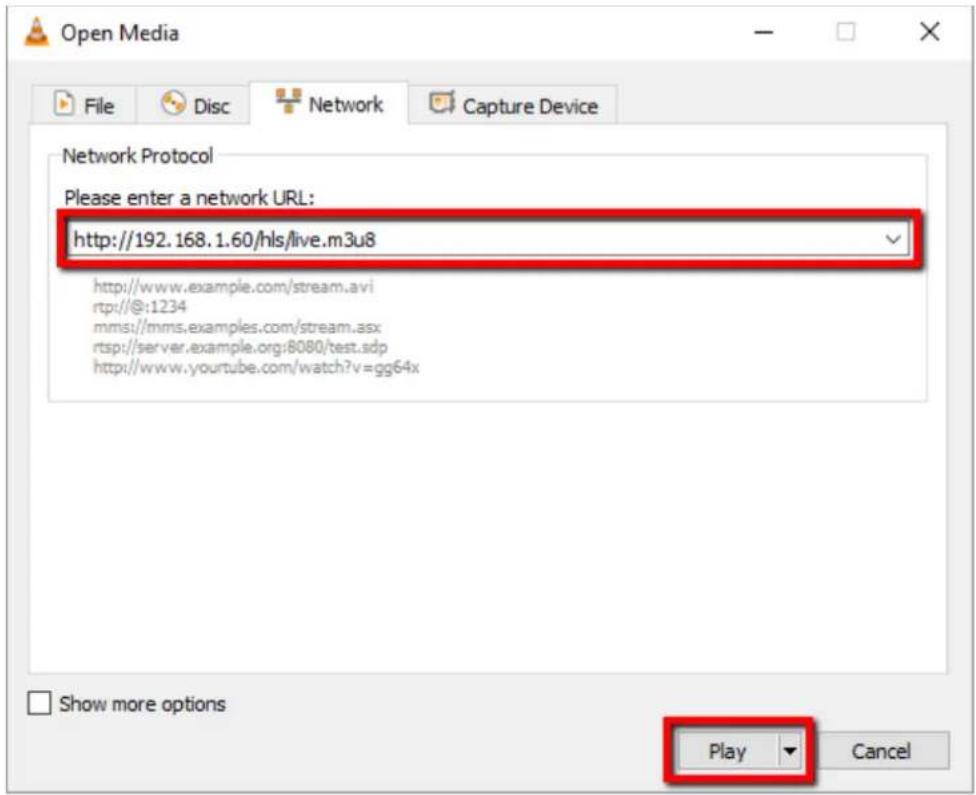Click the VLC cone icon in the title bar
Image resolution: width=976 pixels, height=795 pixels.
pyautogui.click(x=37, y=32)
